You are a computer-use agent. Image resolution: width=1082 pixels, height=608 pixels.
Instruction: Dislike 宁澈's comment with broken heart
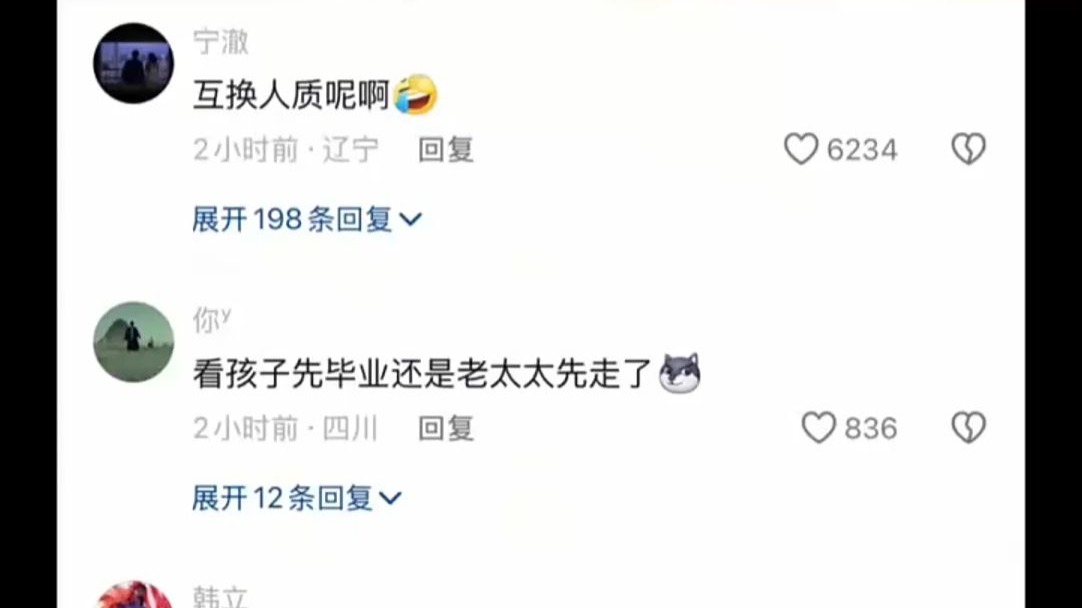(968, 149)
